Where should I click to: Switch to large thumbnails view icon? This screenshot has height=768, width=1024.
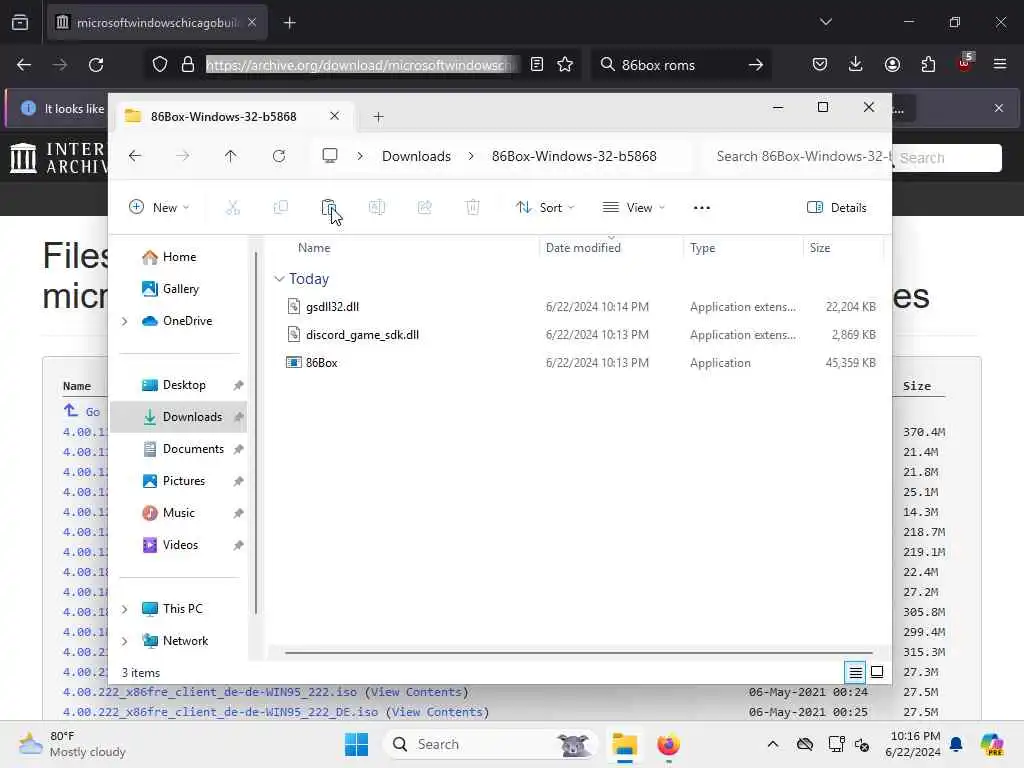click(x=877, y=672)
